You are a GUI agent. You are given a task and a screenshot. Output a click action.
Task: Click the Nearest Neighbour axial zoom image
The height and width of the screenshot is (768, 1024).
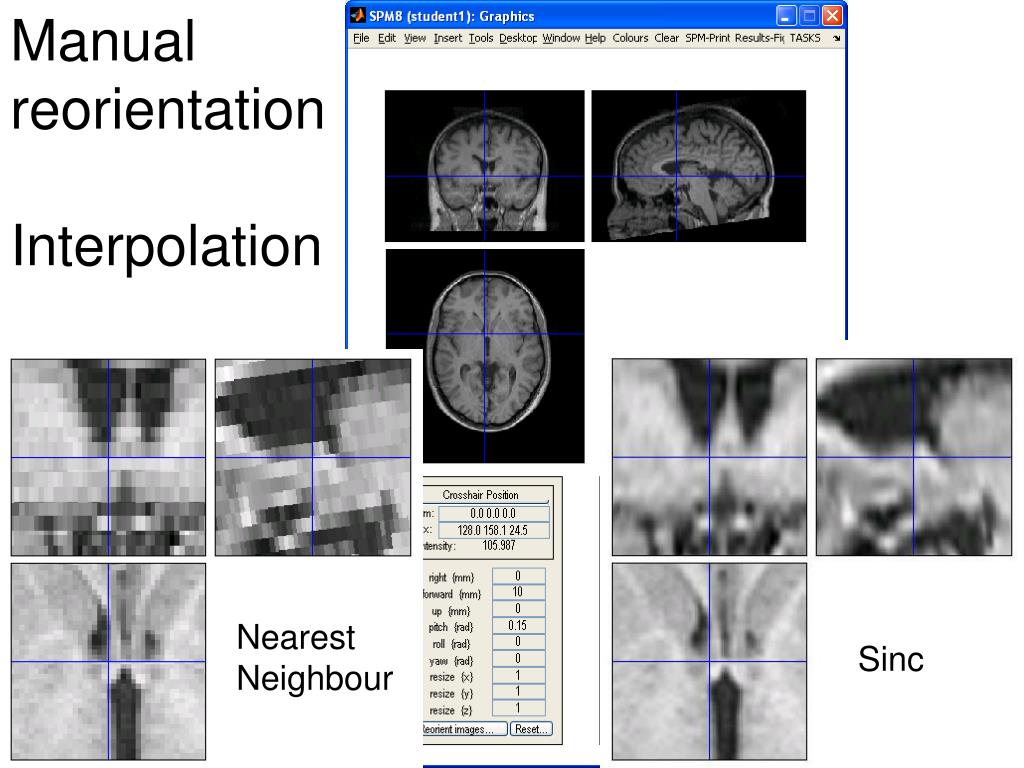point(108,662)
